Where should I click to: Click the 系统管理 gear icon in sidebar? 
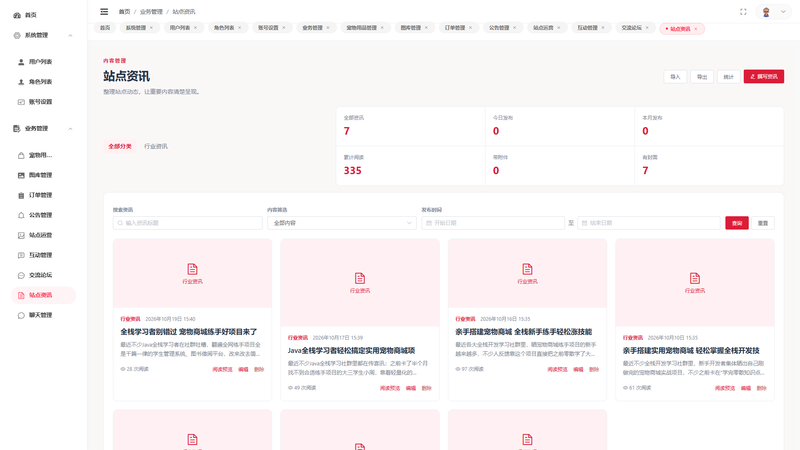point(17,35)
